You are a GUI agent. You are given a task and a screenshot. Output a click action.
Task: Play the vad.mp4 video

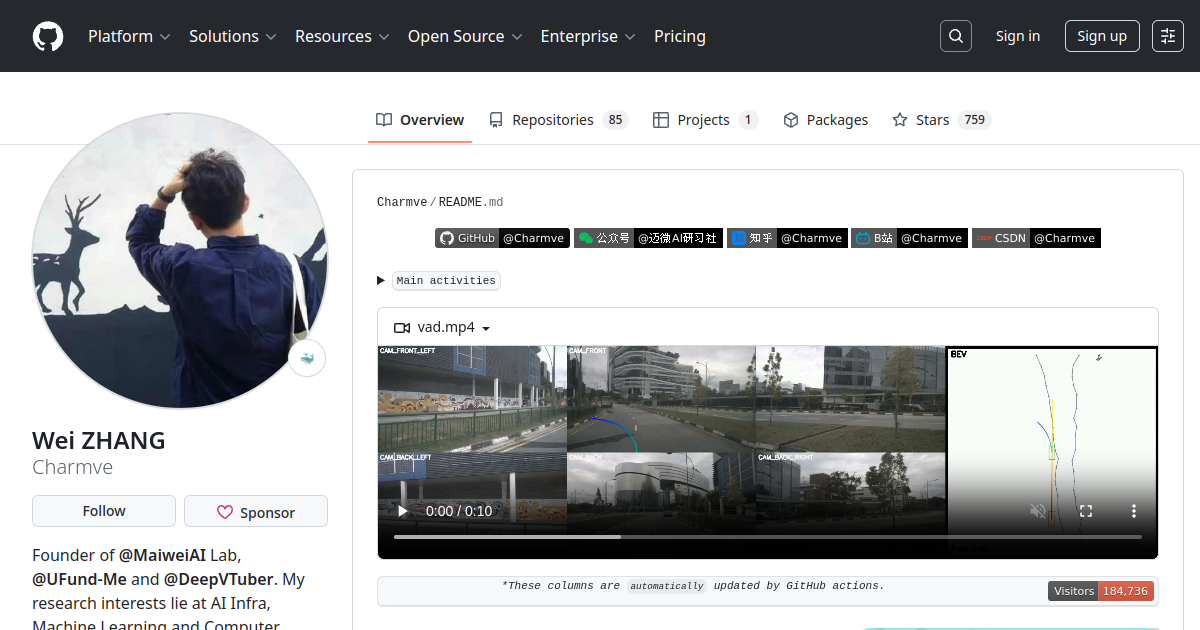point(403,511)
